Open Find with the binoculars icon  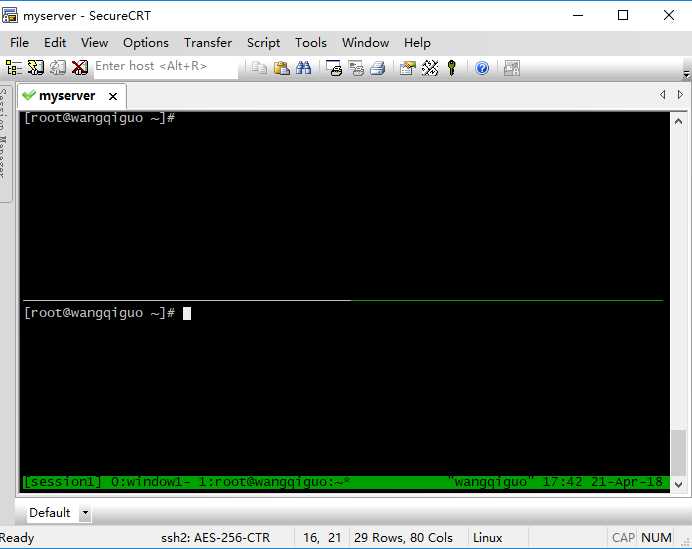[x=304, y=68]
